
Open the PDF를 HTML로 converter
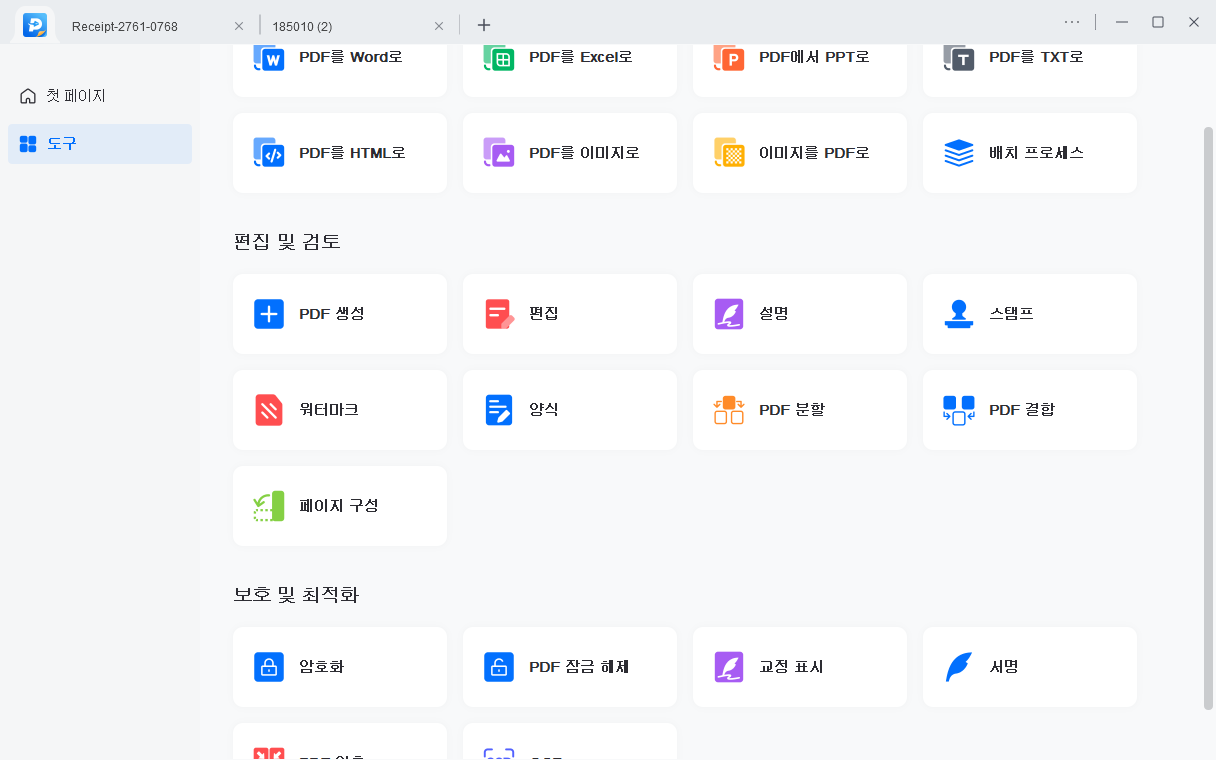(x=340, y=153)
